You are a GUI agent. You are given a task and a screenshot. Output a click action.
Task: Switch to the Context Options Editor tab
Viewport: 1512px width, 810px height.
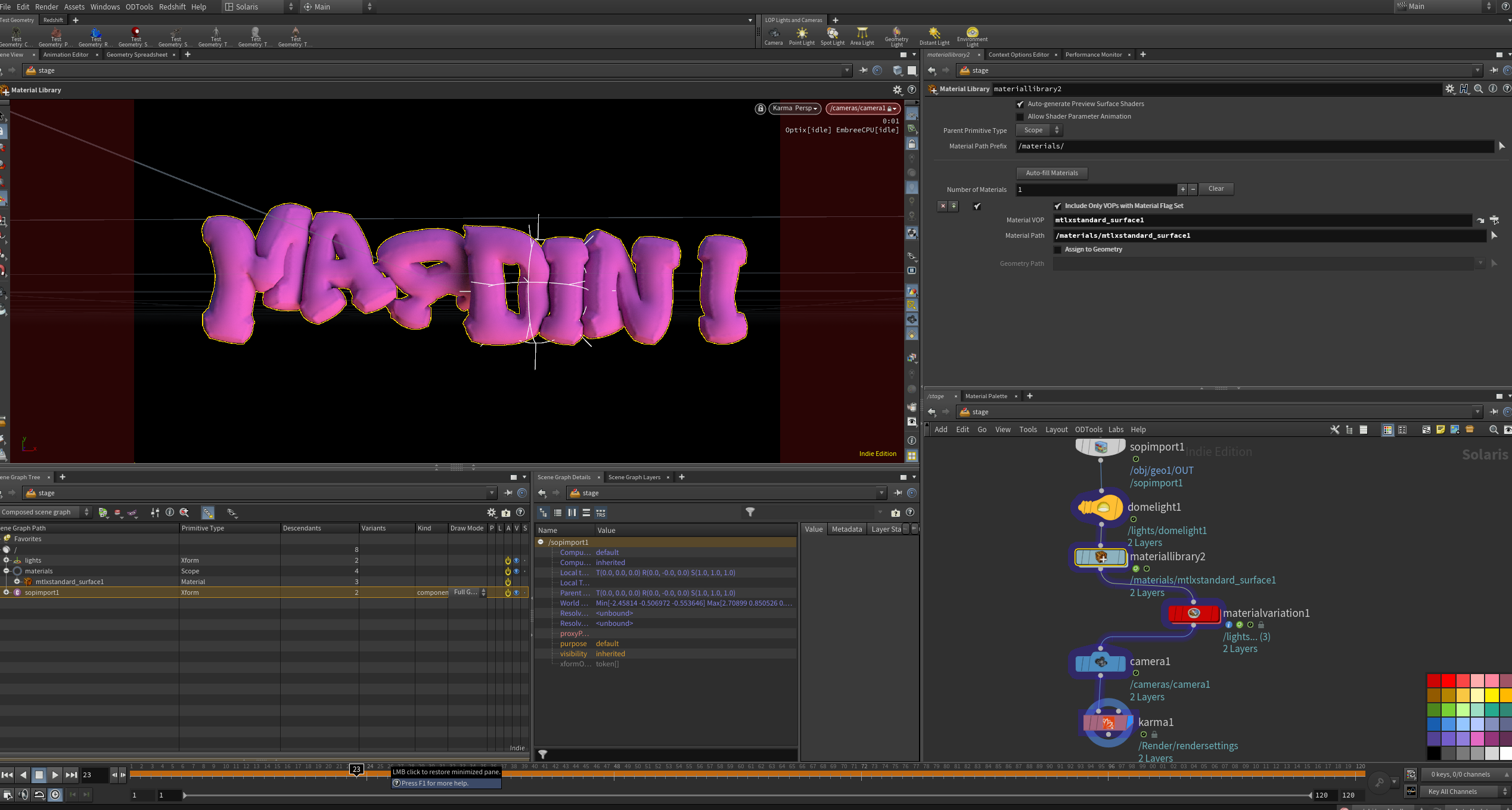click(1019, 55)
